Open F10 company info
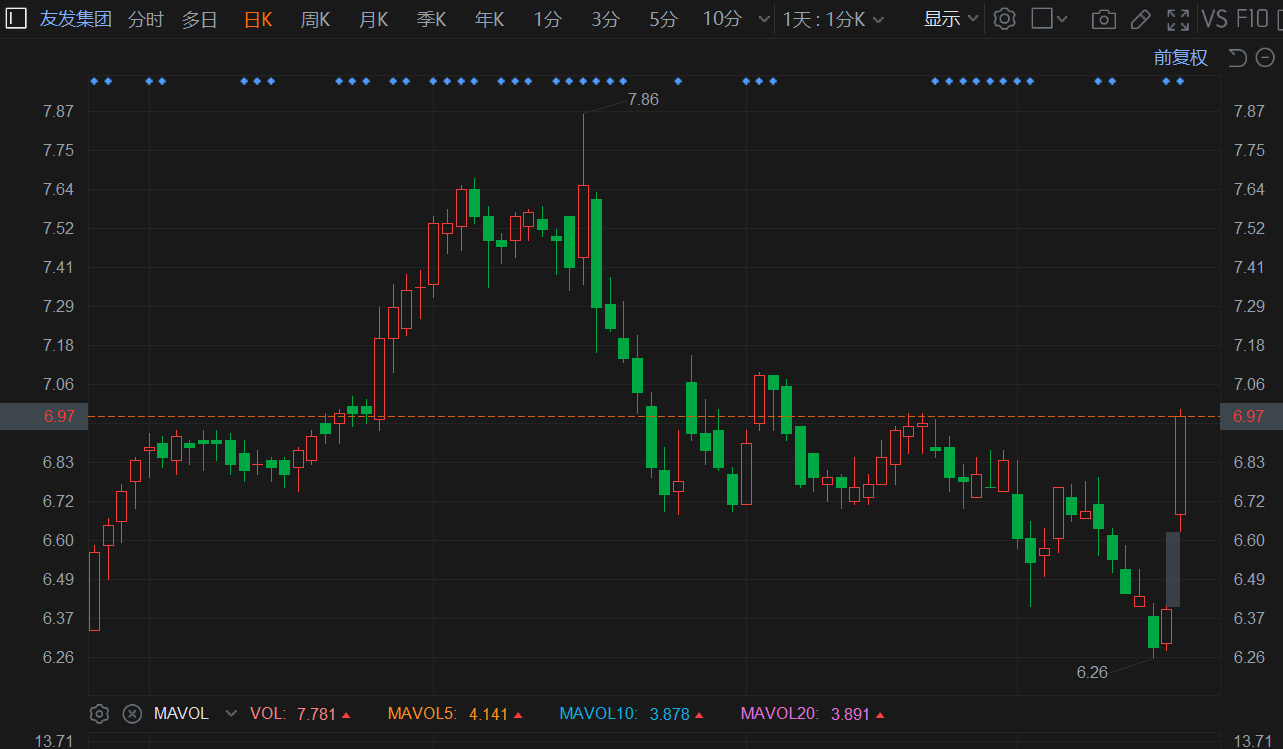The image size is (1283, 749). click(x=1253, y=19)
